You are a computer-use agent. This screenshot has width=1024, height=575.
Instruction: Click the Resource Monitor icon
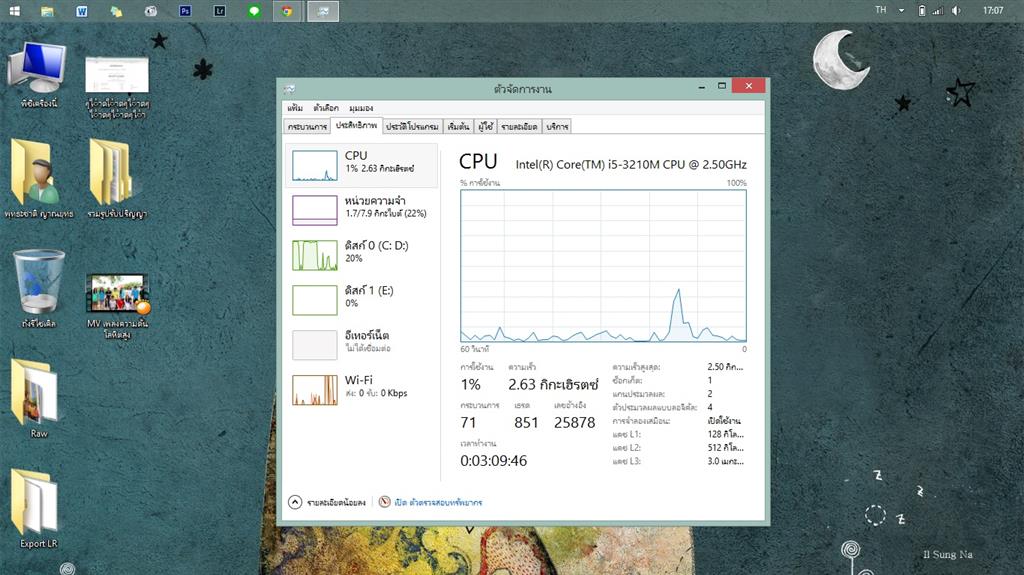(x=385, y=502)
